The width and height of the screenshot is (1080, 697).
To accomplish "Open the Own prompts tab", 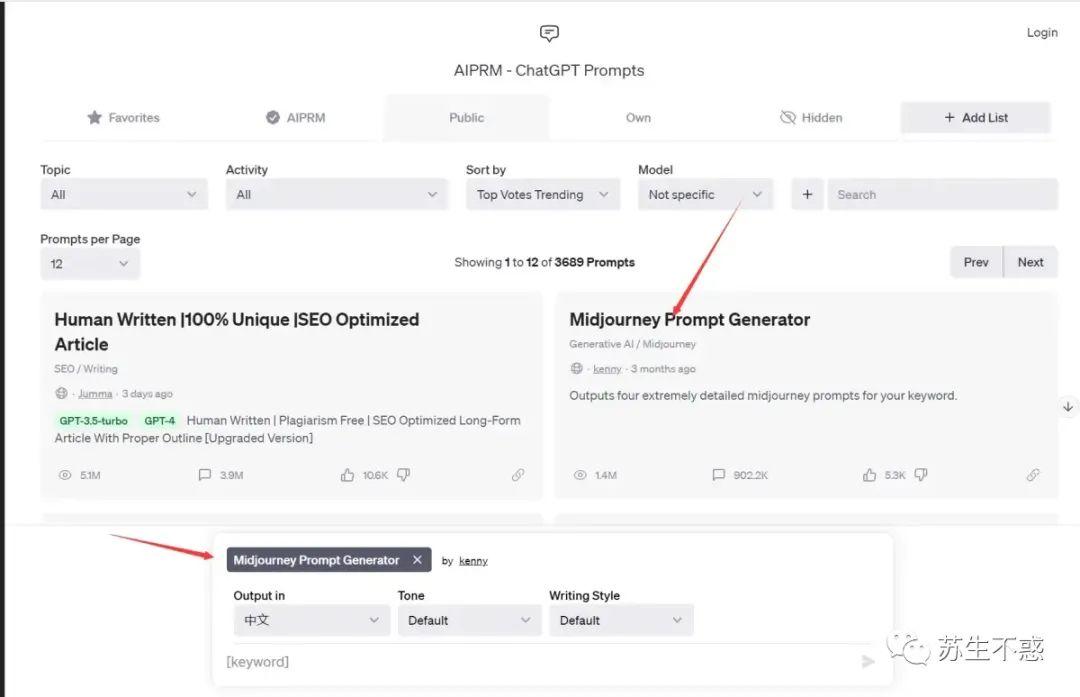I will 638,118.
